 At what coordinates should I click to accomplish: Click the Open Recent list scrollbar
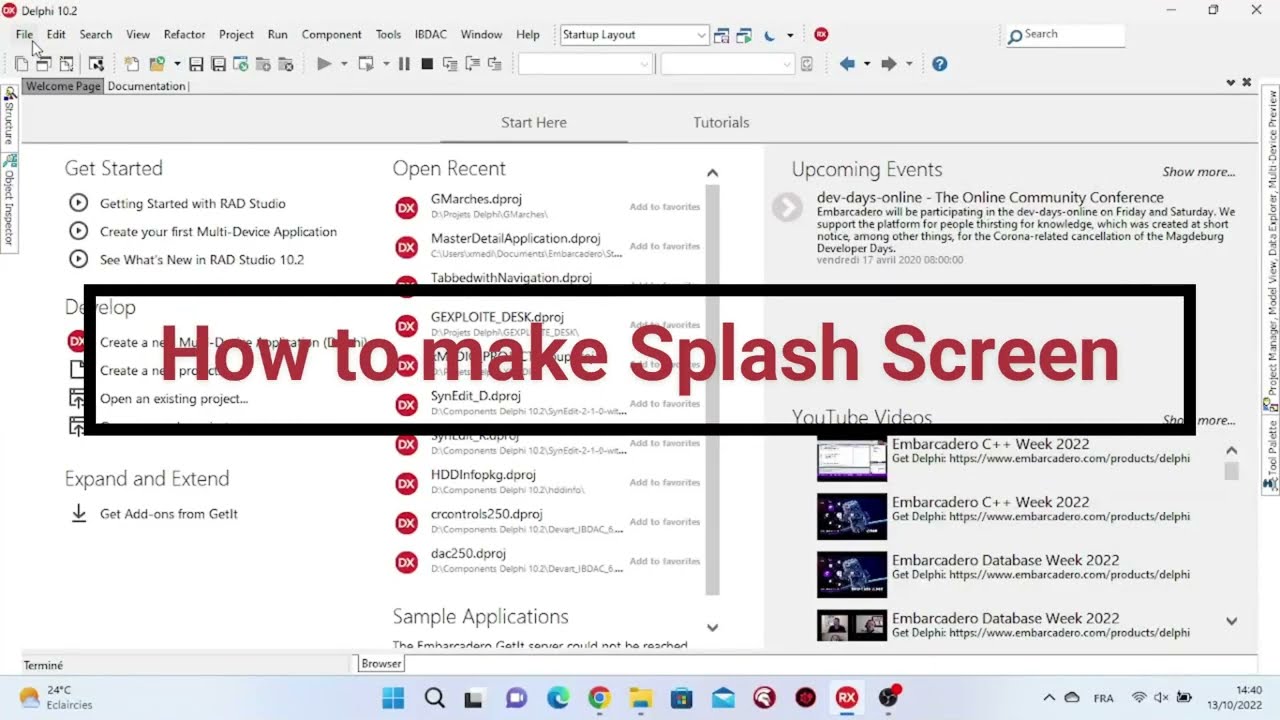712,389
